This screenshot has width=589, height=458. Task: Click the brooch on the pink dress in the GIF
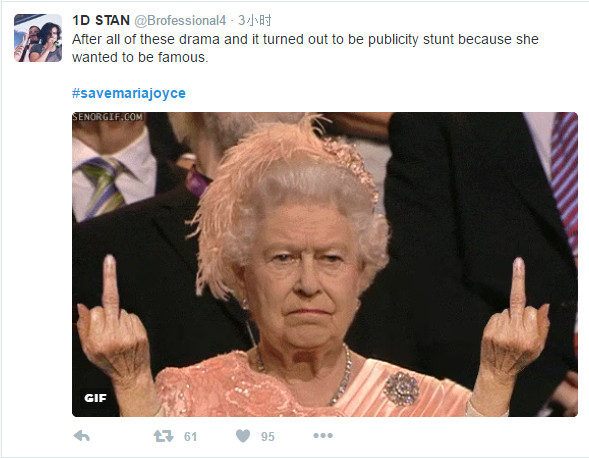click(402, 389)
